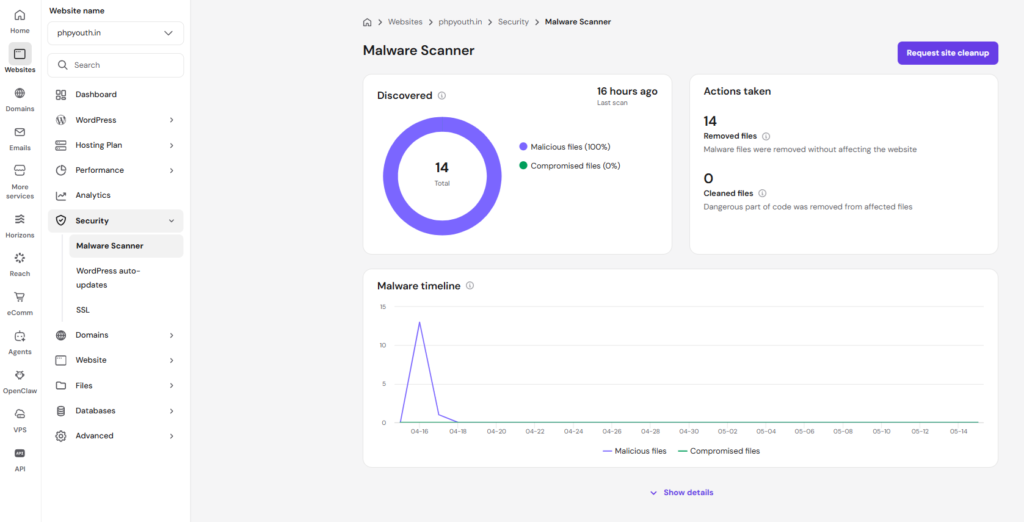Image resolution: width=1024 pixels, height=522 pixels.
Task: Expand the Performance chevron
Action: (x=172, y=171)
